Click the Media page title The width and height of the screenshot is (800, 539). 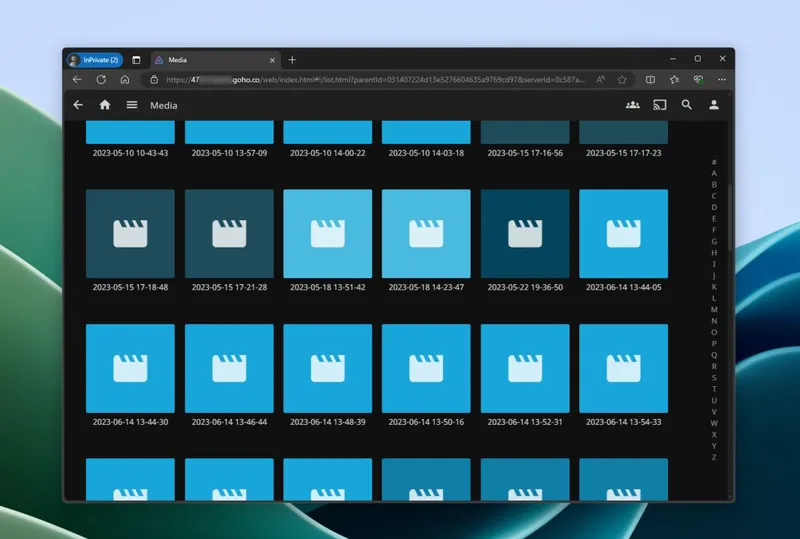tap(164, 106)
